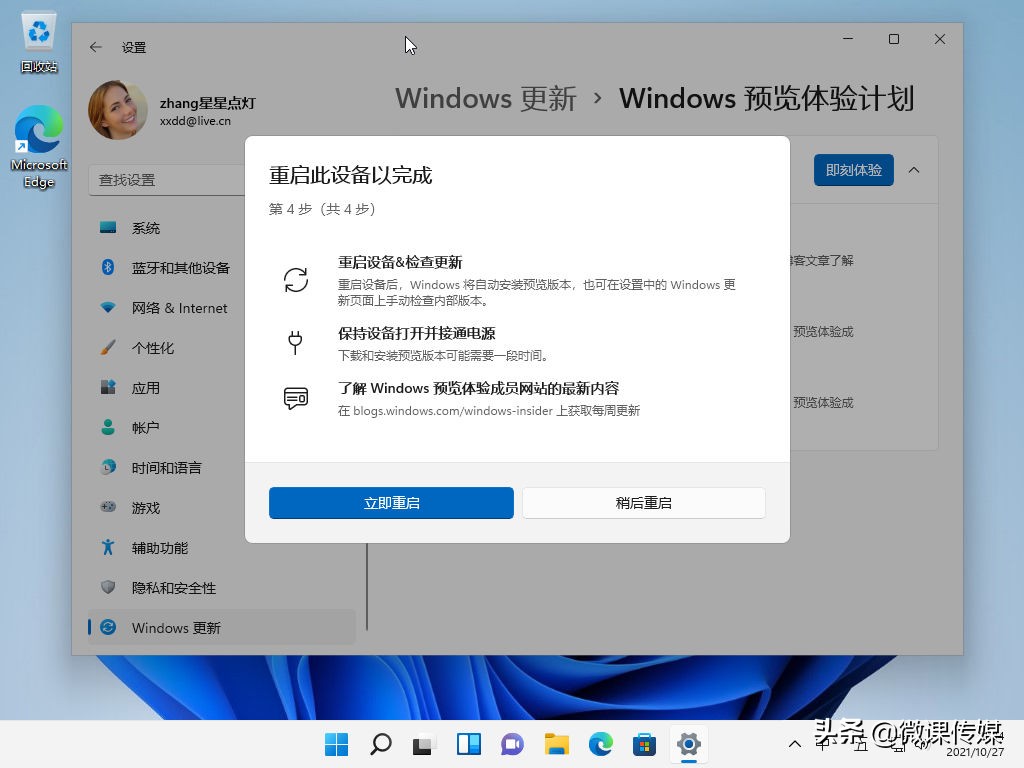The width and height of the screenshot is (1024, 768).
Task: Select 隐私和安全性 in the sidebar
Action: coord(175,588)
